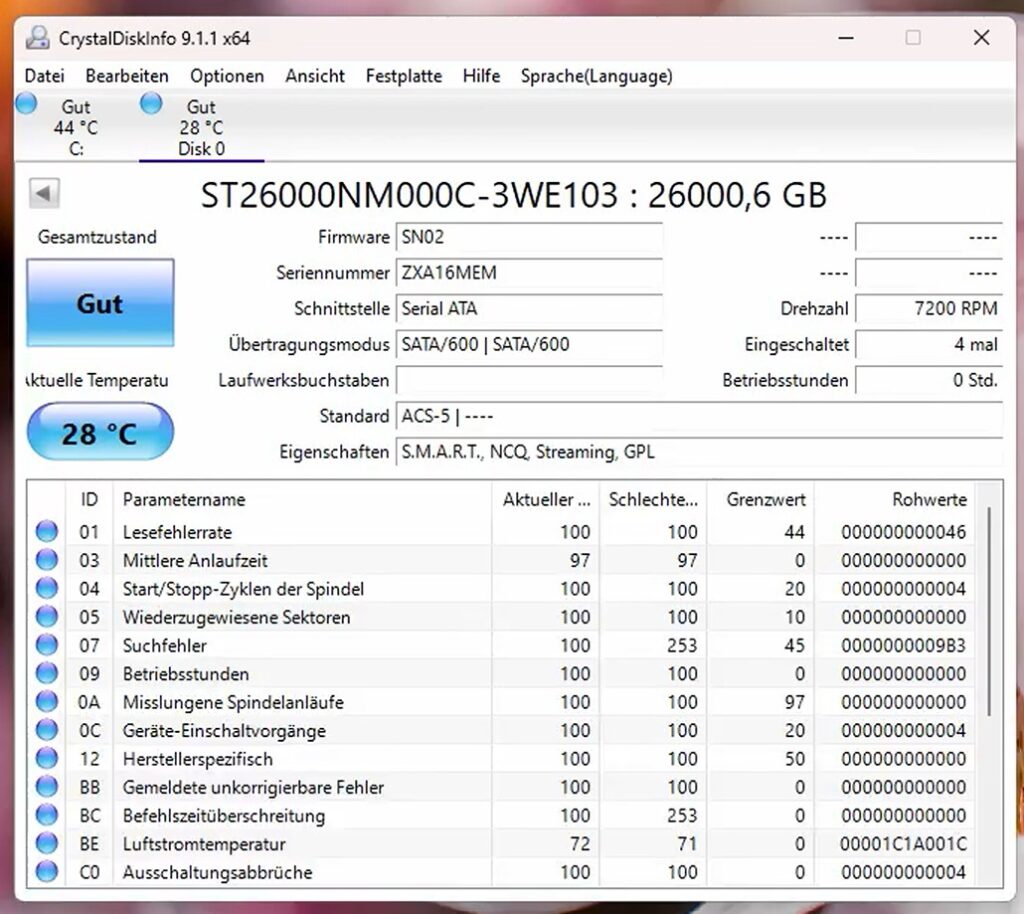This screenshot has height=914, width=1024.
Task: Click the Betriebsstunden value 0 Std.
Action: tap(929, 381)
